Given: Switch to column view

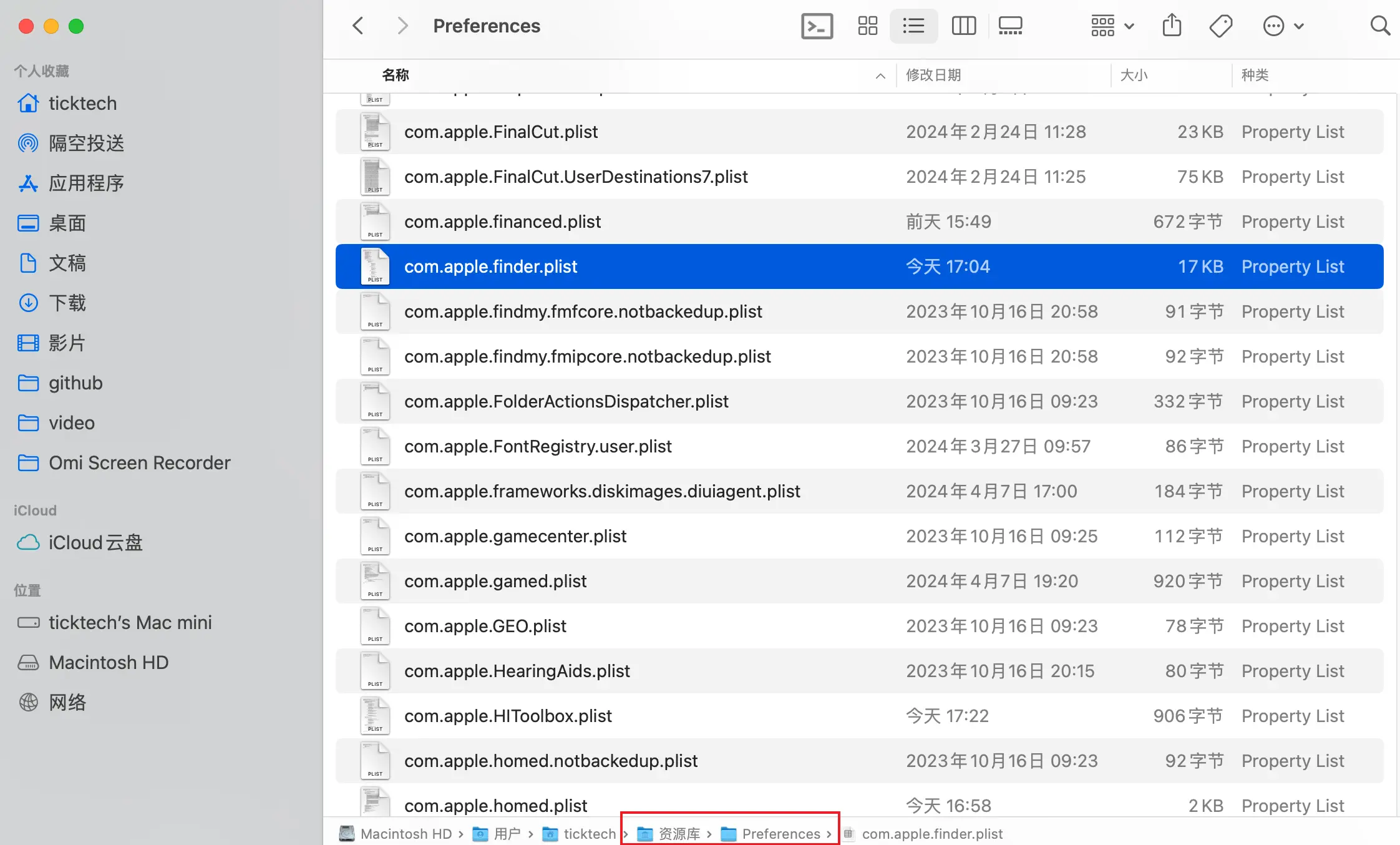Looking at the screenshot, I should tap(963, 26).
